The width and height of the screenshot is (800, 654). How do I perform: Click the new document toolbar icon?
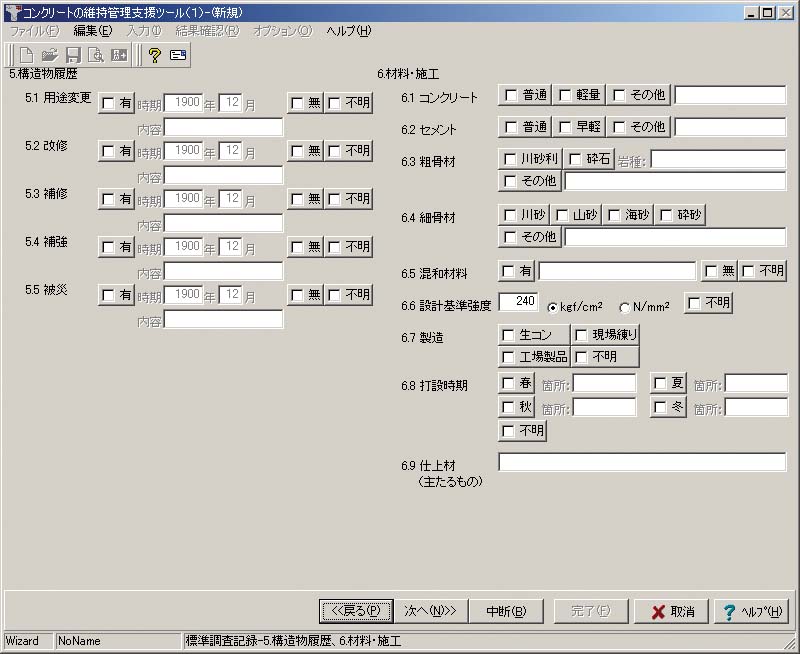pyautogui.click(x=26, y=55)
